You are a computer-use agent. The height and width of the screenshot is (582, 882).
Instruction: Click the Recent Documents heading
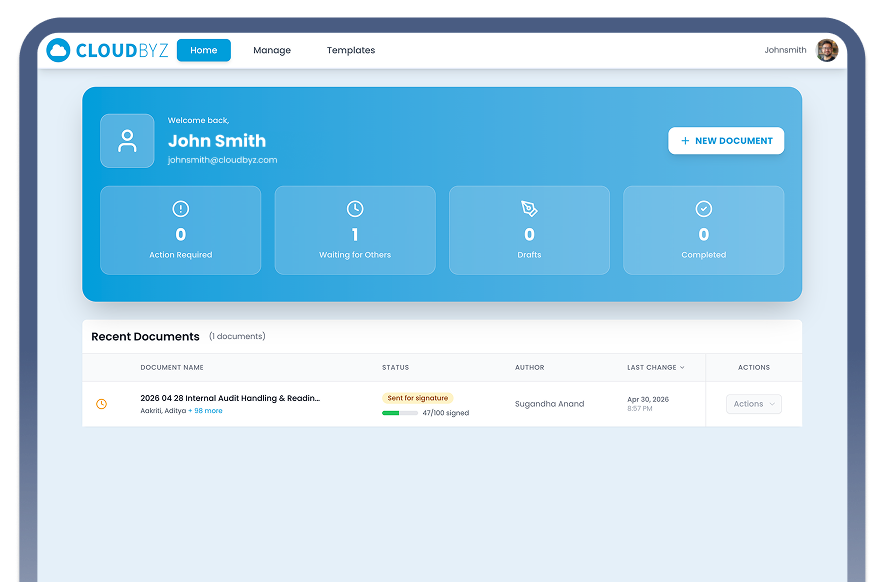click(x=145, y=336)
